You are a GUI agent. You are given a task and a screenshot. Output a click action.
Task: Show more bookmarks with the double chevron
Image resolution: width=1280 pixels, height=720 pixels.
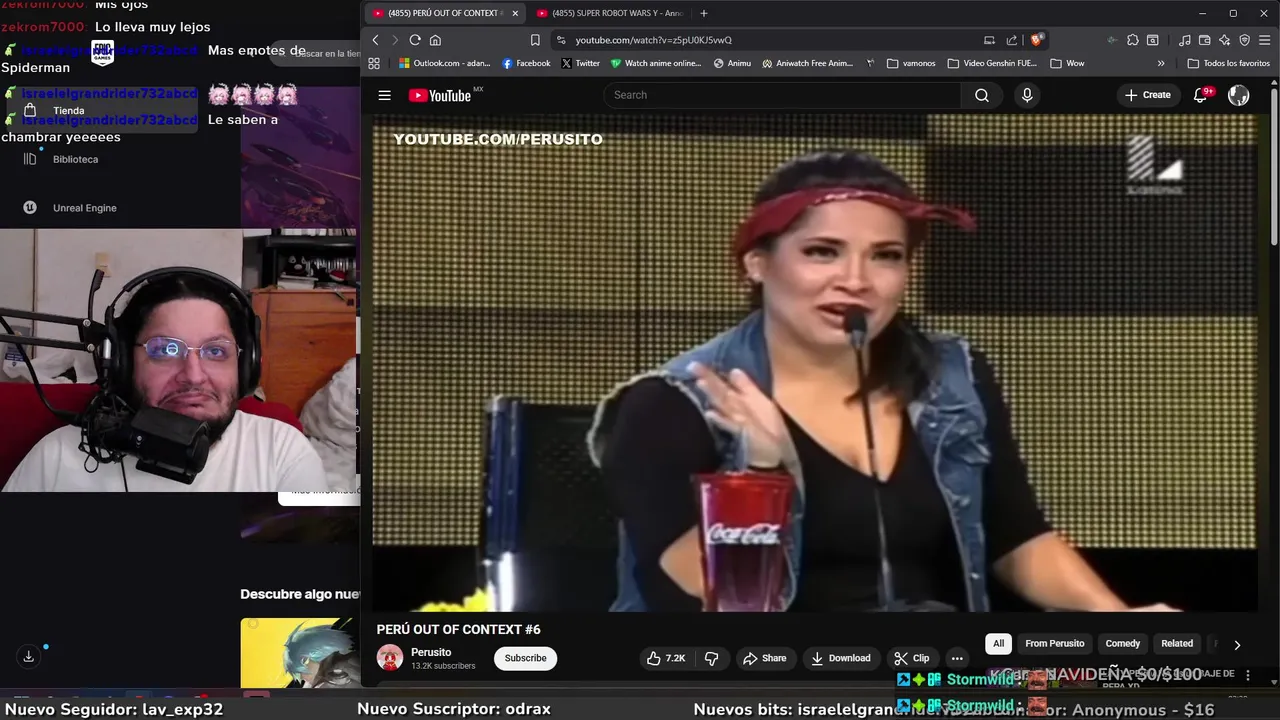1161,63
